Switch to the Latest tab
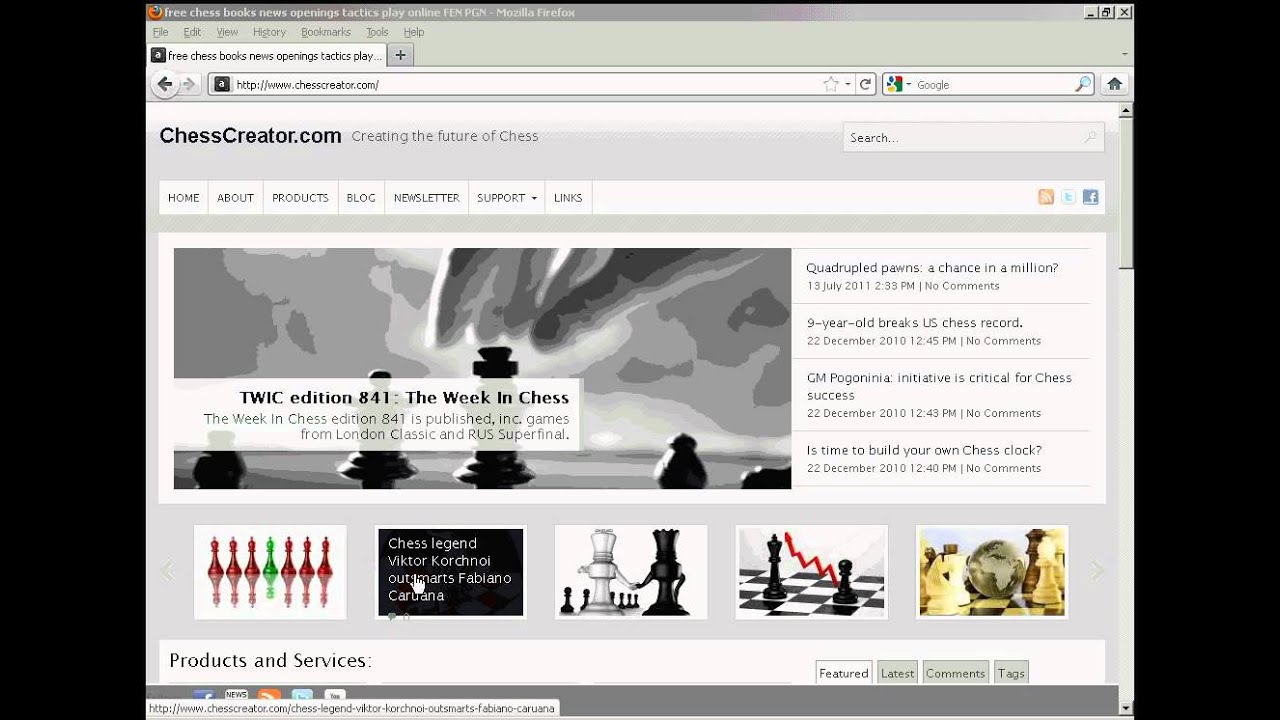 897,673
